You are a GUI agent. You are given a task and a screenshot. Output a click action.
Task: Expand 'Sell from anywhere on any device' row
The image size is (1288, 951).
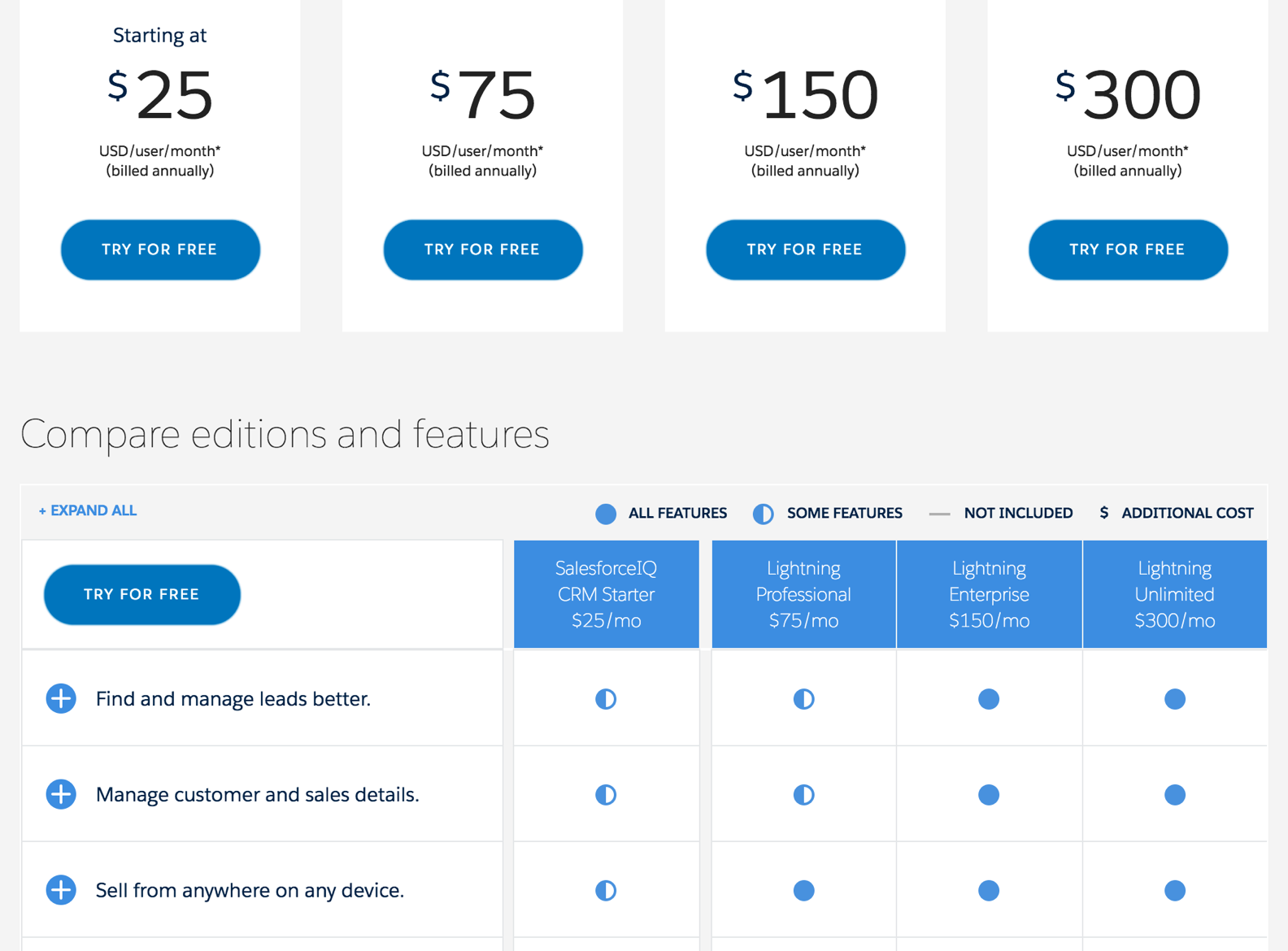click(x=61, y=890)
